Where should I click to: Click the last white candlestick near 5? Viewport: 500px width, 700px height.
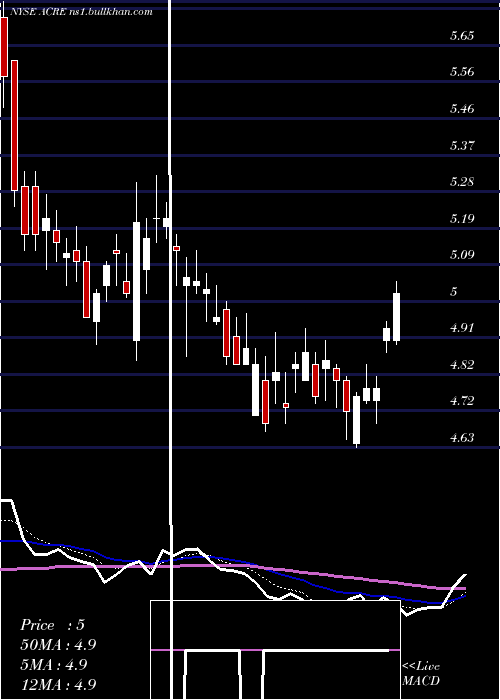point(396,317)
